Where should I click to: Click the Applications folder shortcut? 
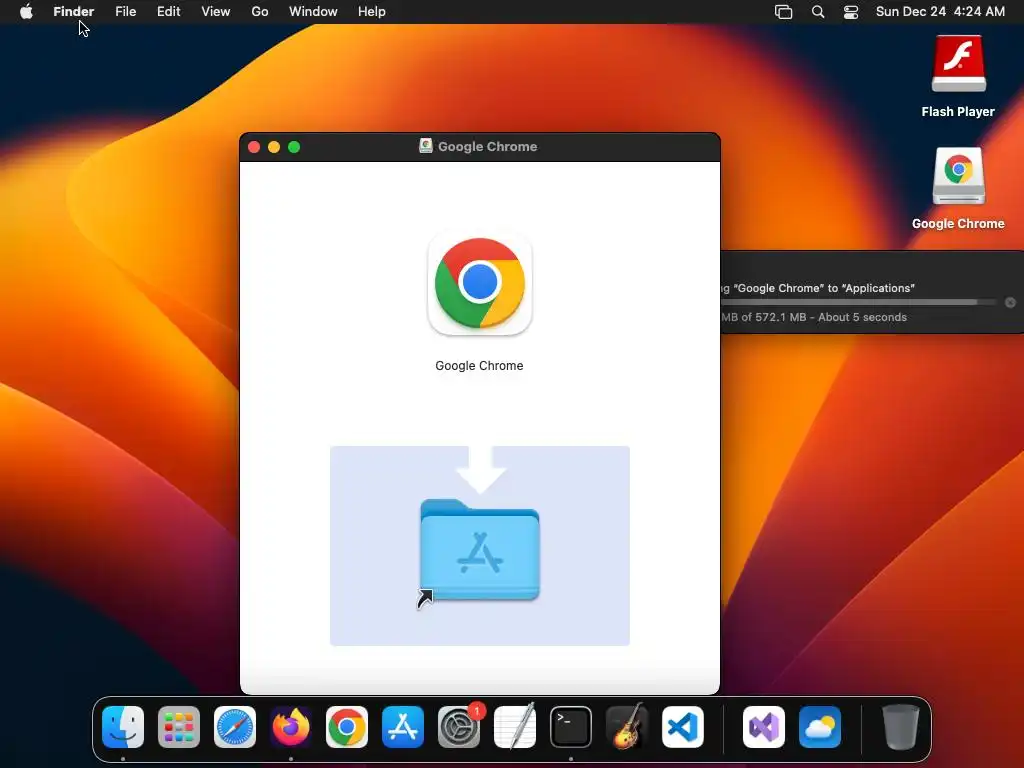(x=480, y=551)
